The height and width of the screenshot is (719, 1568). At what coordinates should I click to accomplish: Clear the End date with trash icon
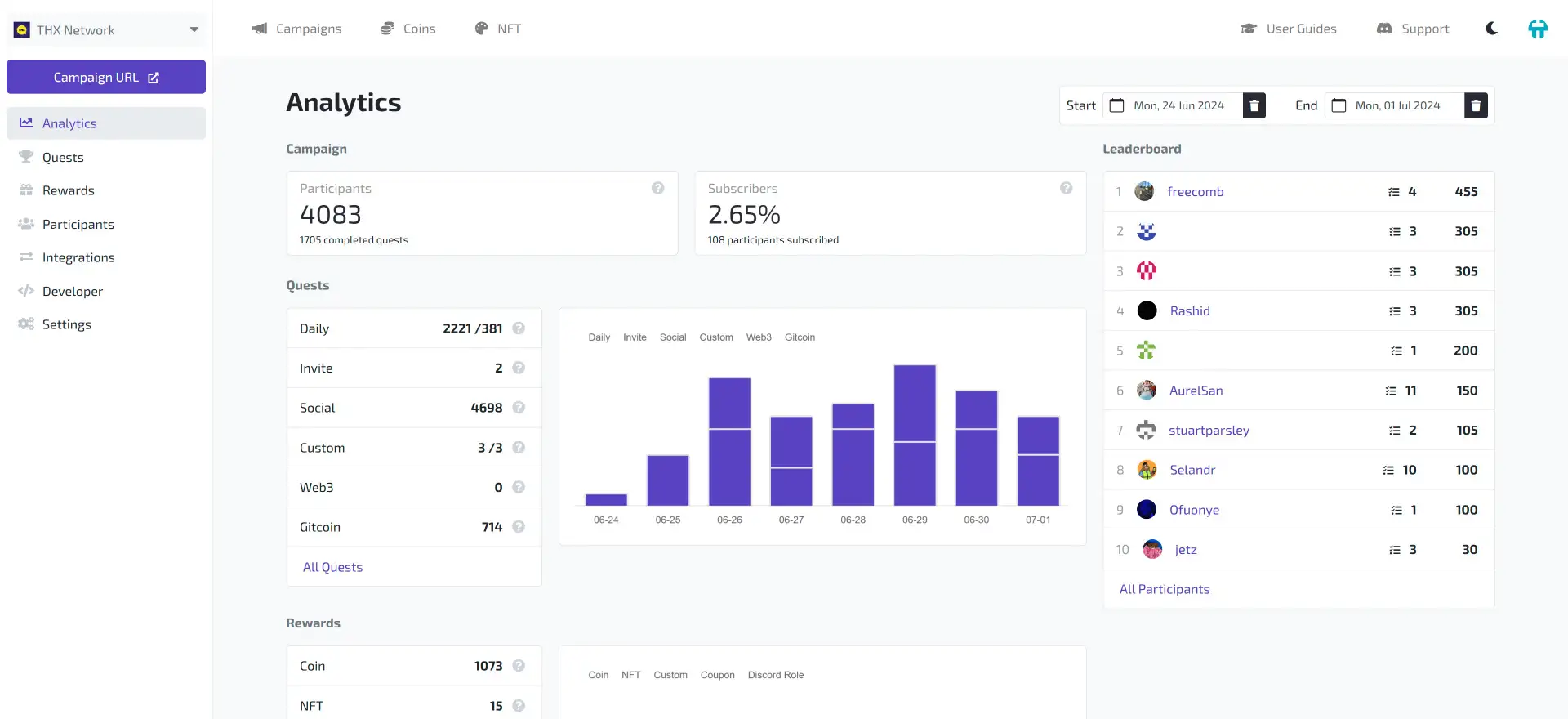click(1475, 105)
